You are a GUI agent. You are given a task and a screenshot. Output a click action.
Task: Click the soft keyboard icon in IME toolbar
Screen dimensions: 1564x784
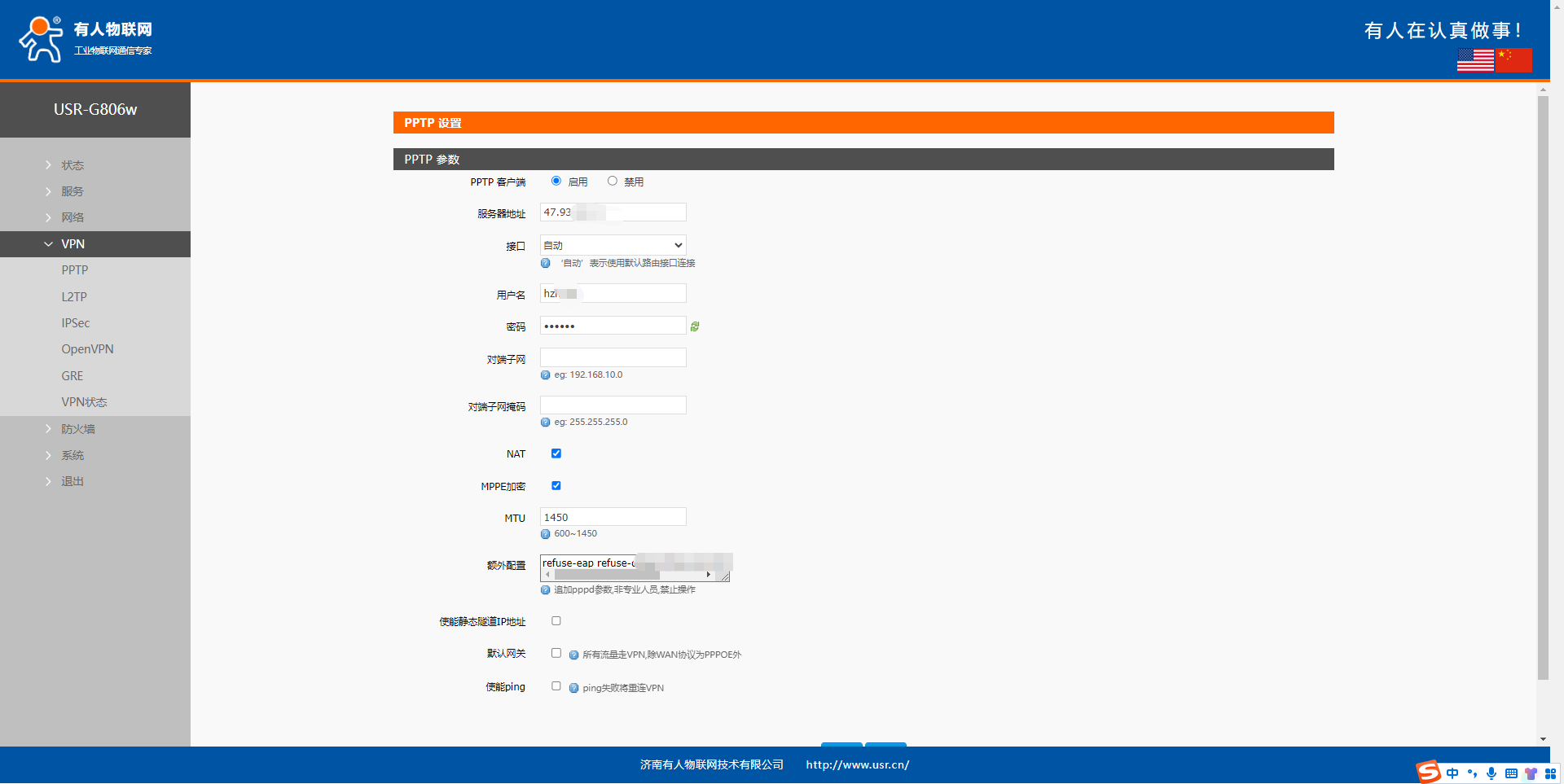pyautogui.click(x=1511, y=773)
